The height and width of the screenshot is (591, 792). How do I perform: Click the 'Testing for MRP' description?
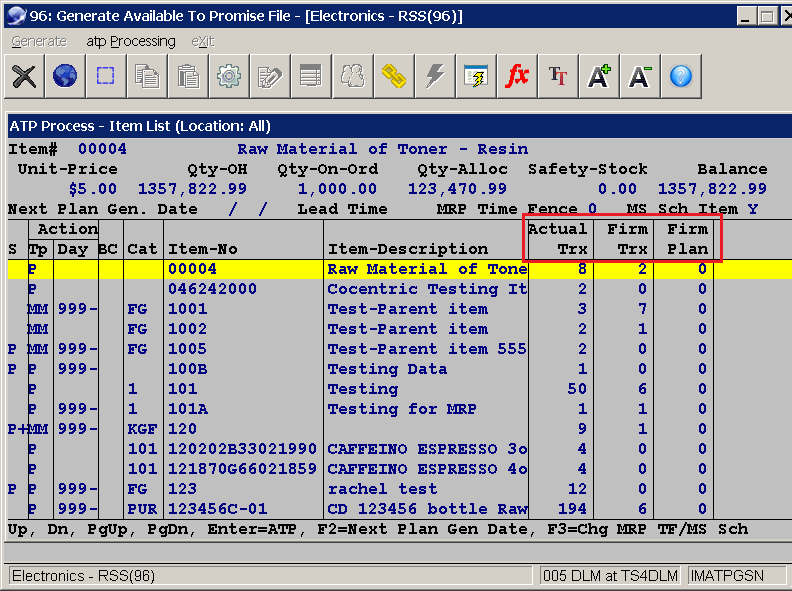pos(402,409)
